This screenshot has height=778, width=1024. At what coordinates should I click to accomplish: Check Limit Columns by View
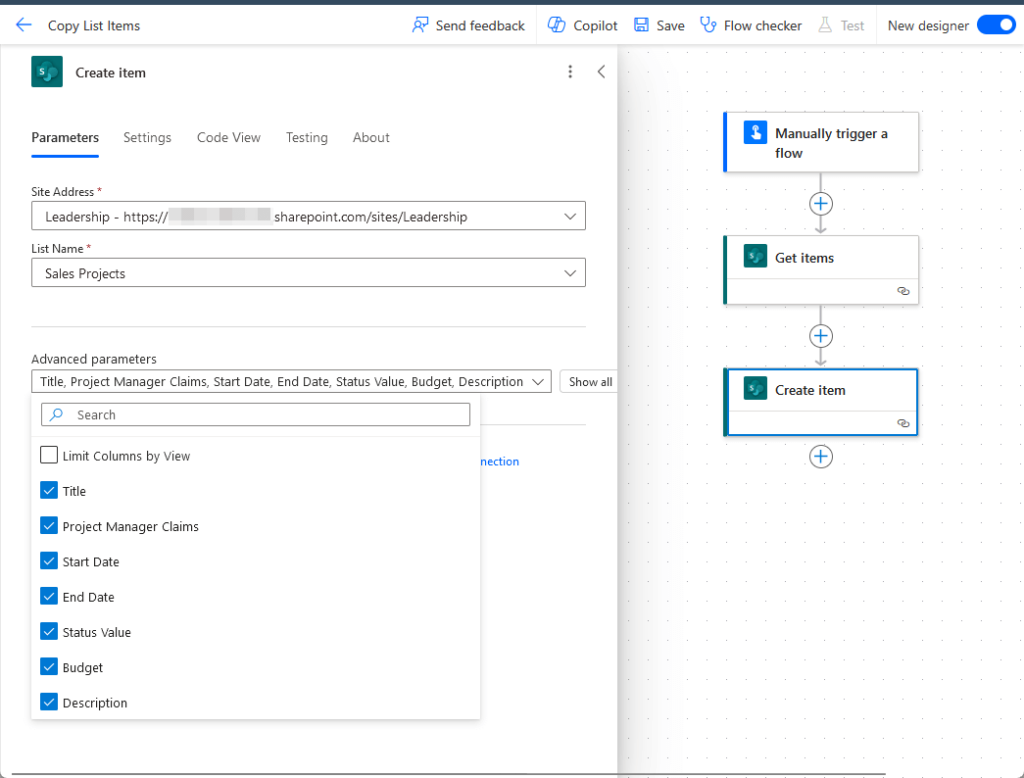coord(49,455)
